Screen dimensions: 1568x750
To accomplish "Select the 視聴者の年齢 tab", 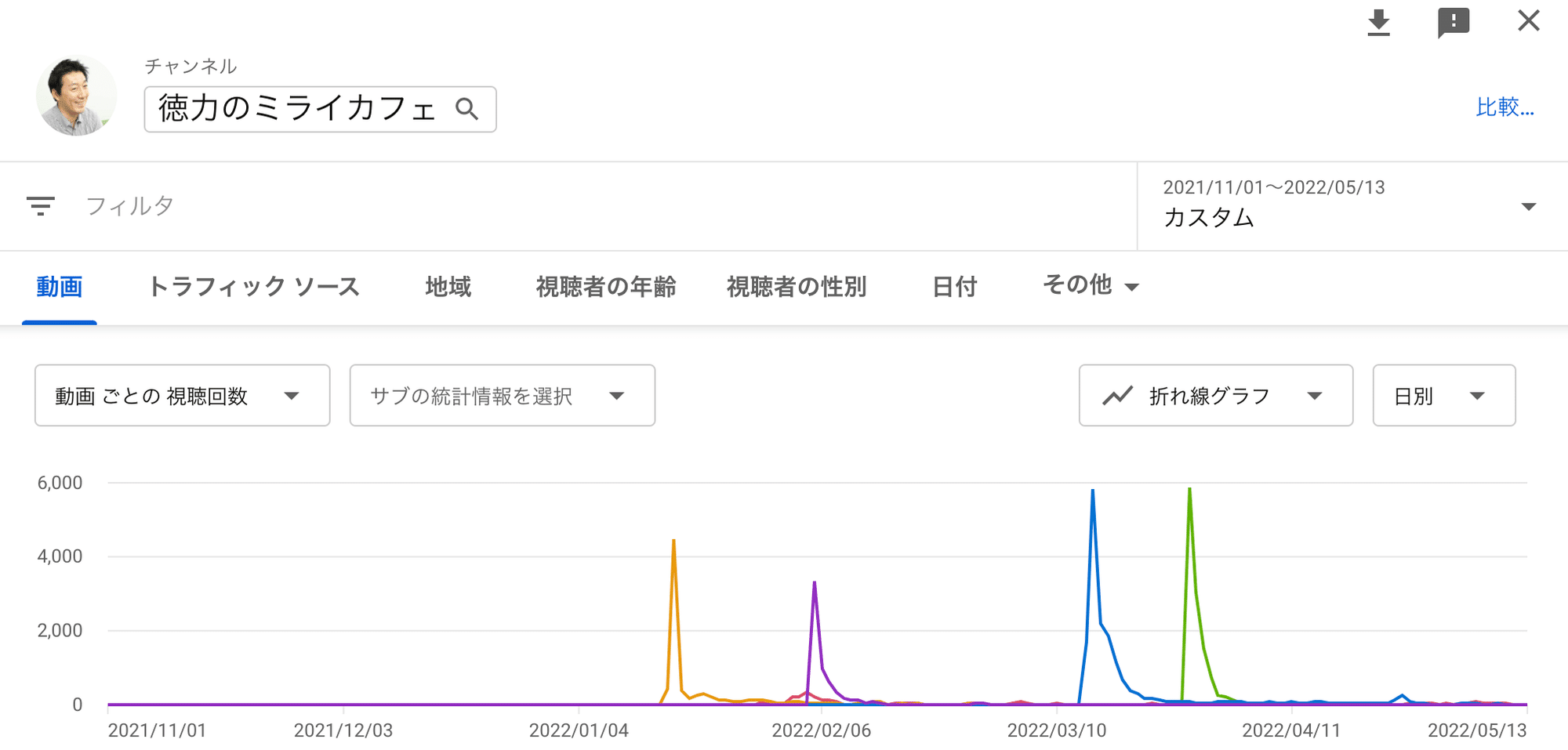I will [605, 287].
